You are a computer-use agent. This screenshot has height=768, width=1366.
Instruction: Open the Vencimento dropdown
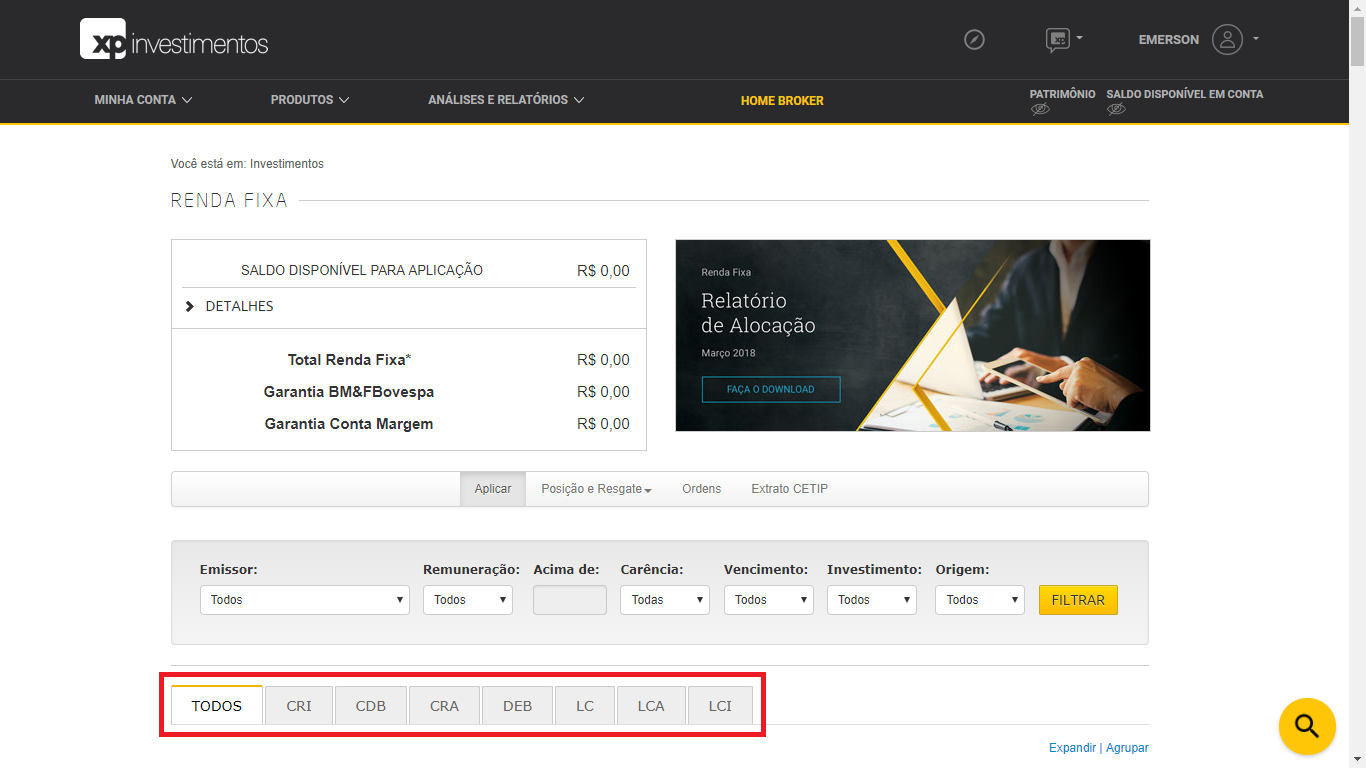pos(769,600)
